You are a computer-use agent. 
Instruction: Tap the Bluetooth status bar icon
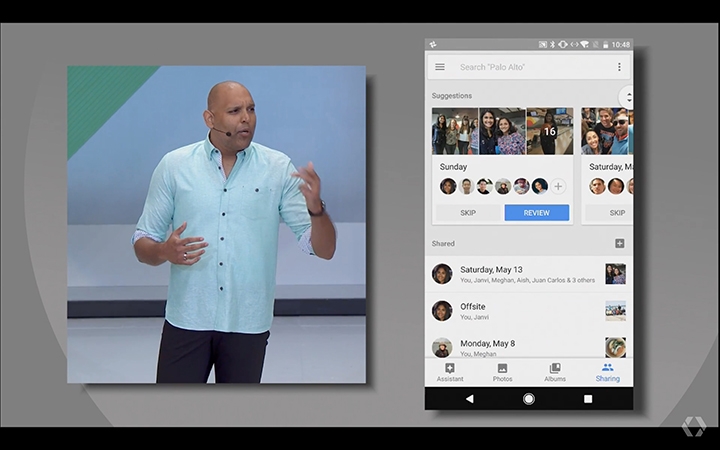pos(553,45)
